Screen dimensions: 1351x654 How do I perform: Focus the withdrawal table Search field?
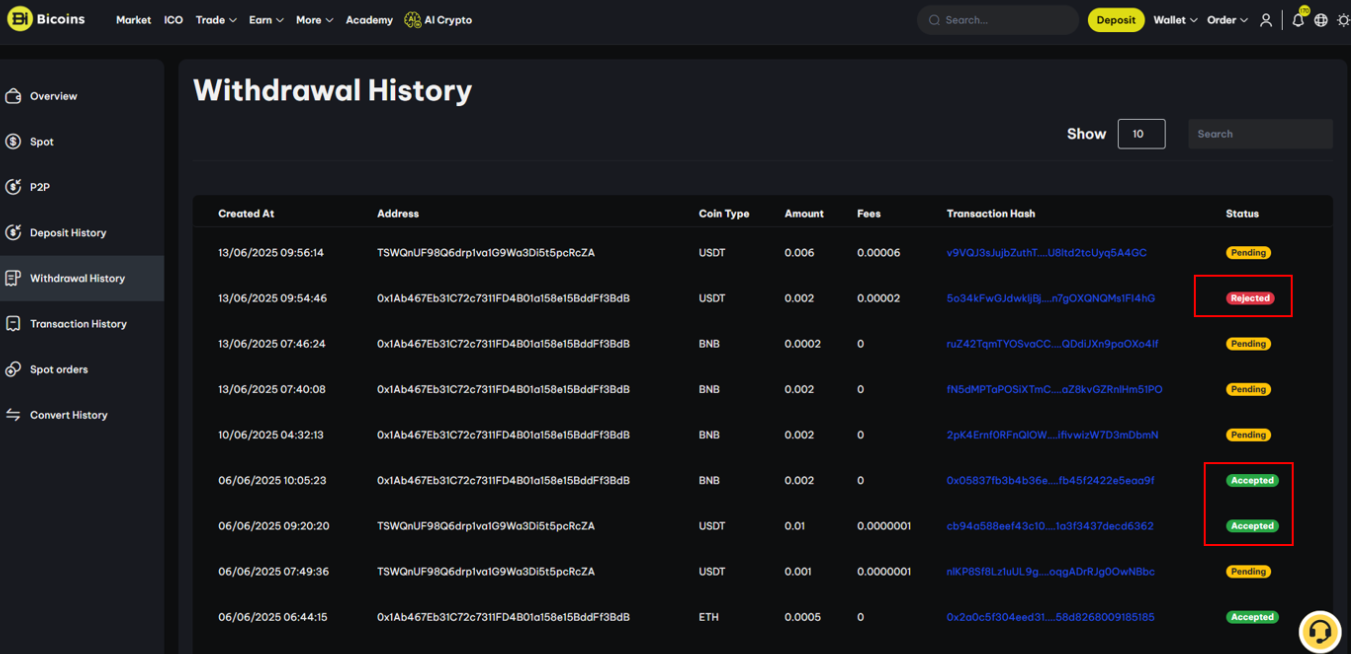1260,134
